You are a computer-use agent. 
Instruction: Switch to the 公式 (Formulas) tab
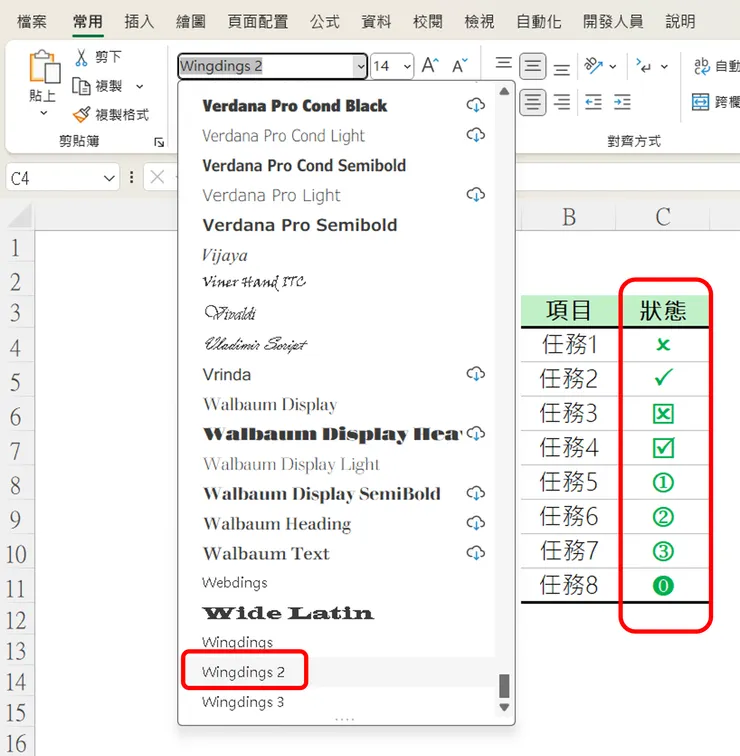click(325, 22)
